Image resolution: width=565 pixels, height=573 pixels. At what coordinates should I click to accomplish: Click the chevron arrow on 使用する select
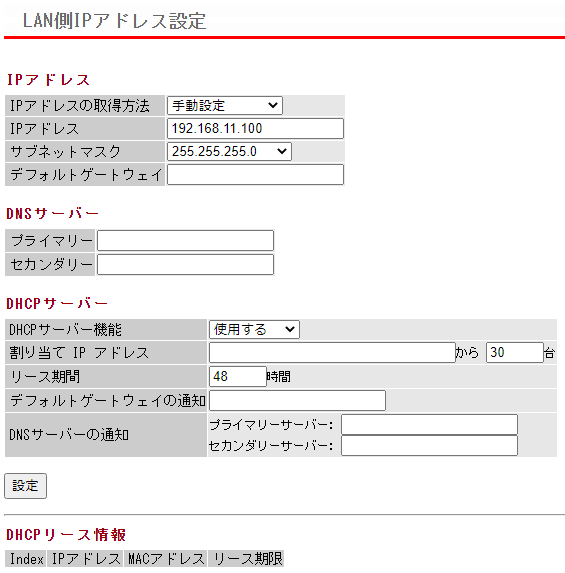[290, 329]
